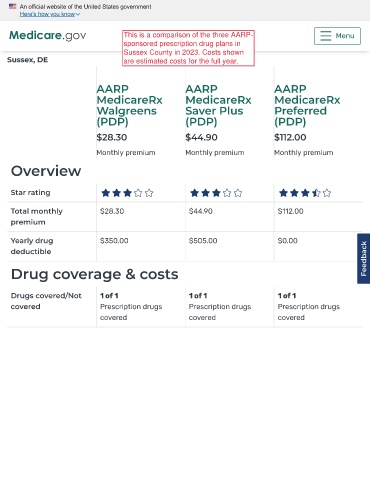Click the chevron next to Here's how you know

tap(78, 14)
